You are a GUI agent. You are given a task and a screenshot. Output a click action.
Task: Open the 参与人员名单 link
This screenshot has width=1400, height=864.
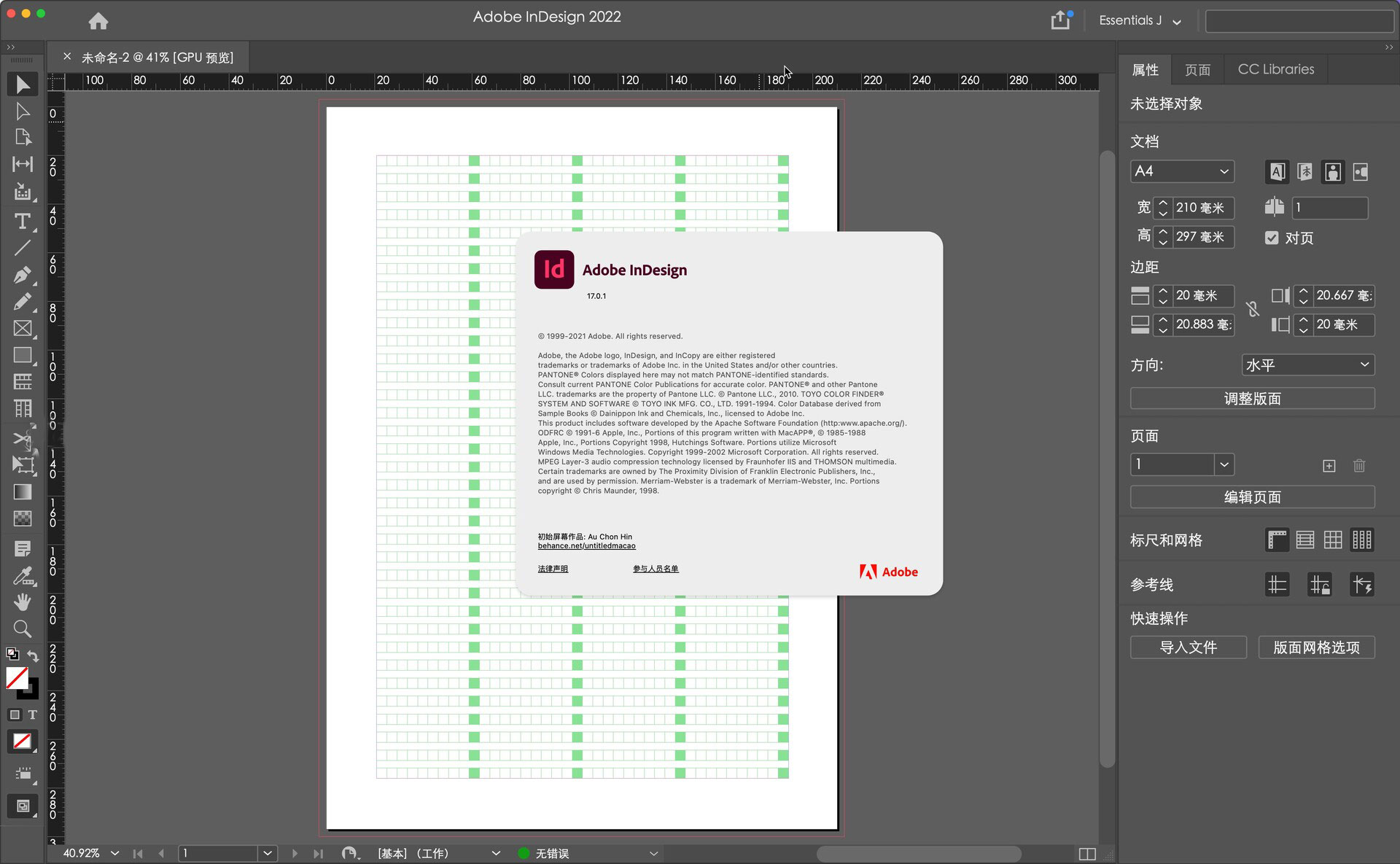656,569
